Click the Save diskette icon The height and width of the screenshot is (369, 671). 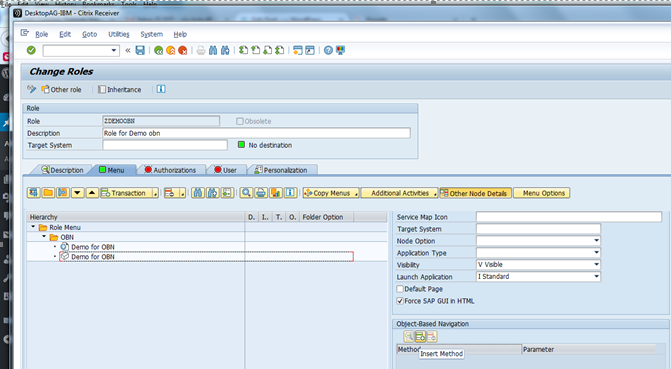click(x=140, y=51)
